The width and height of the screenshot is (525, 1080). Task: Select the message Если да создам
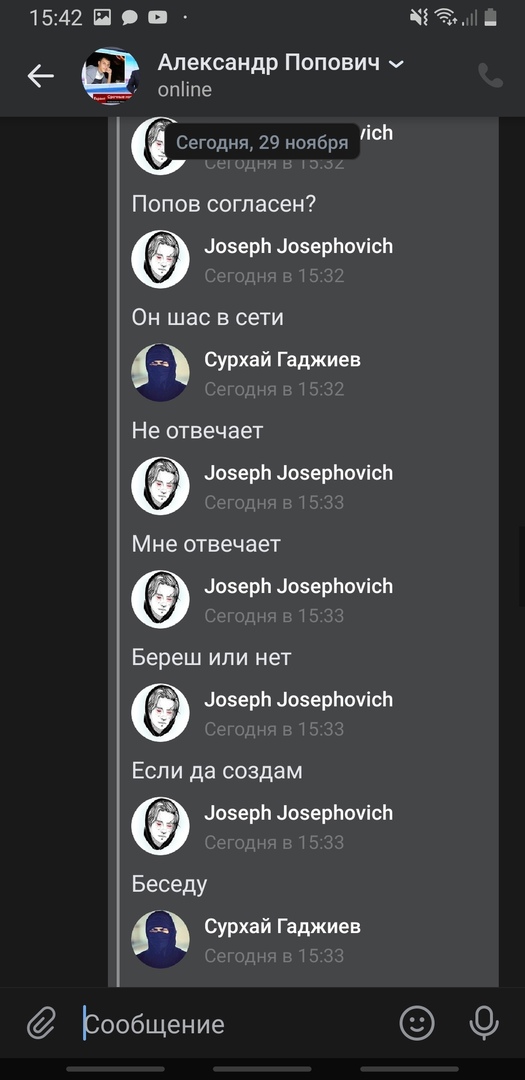pos(217,771)
